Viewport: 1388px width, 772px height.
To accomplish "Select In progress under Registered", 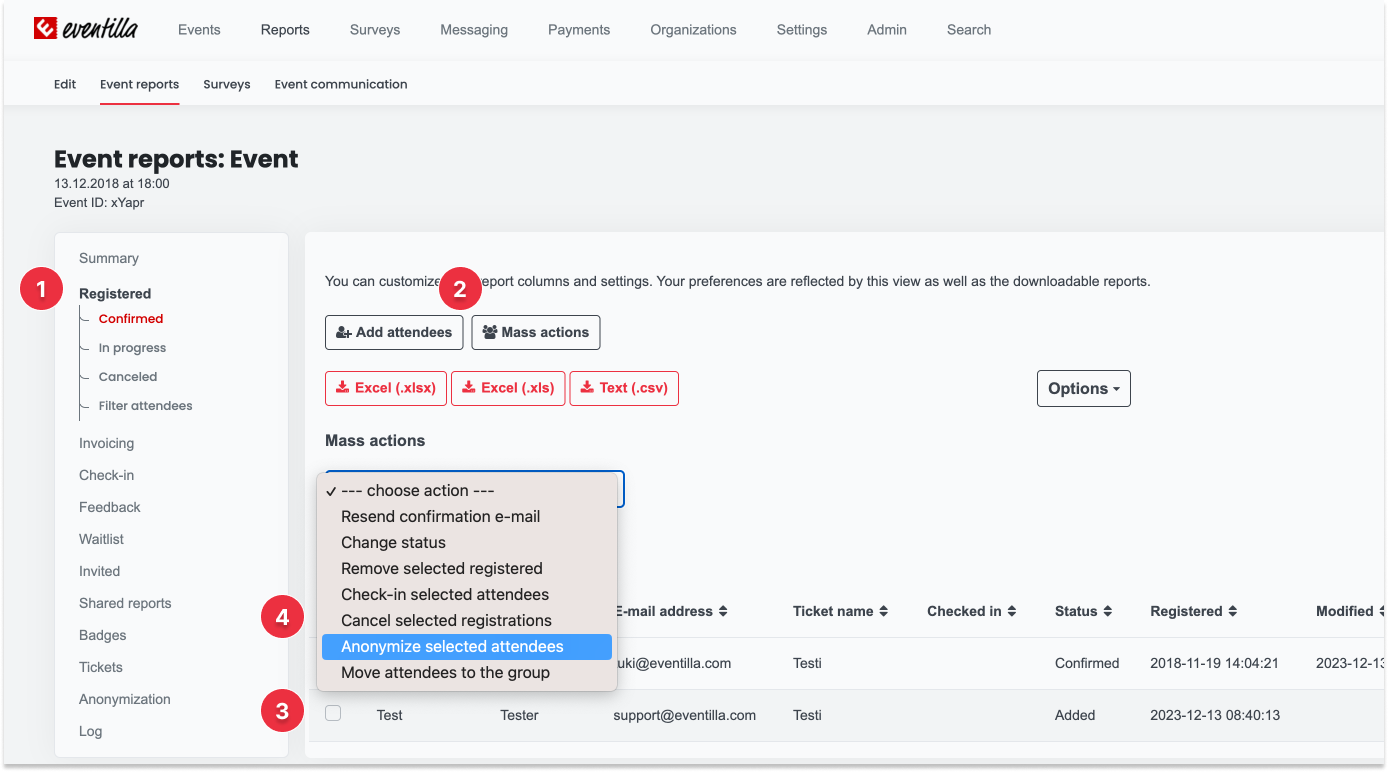I will point(132,348).
